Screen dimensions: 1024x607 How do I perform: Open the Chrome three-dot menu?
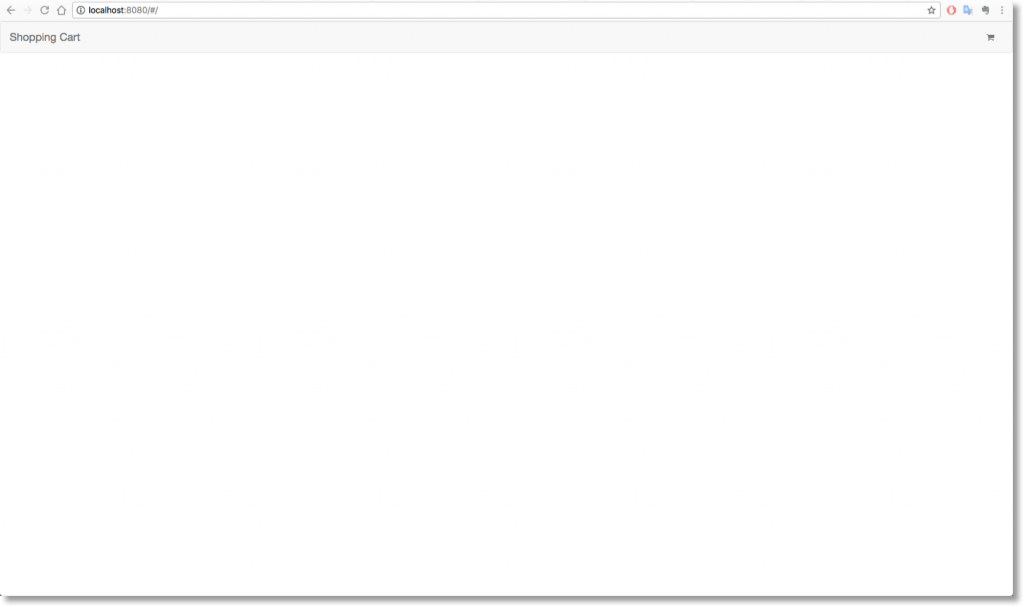tap(1002, 10)
